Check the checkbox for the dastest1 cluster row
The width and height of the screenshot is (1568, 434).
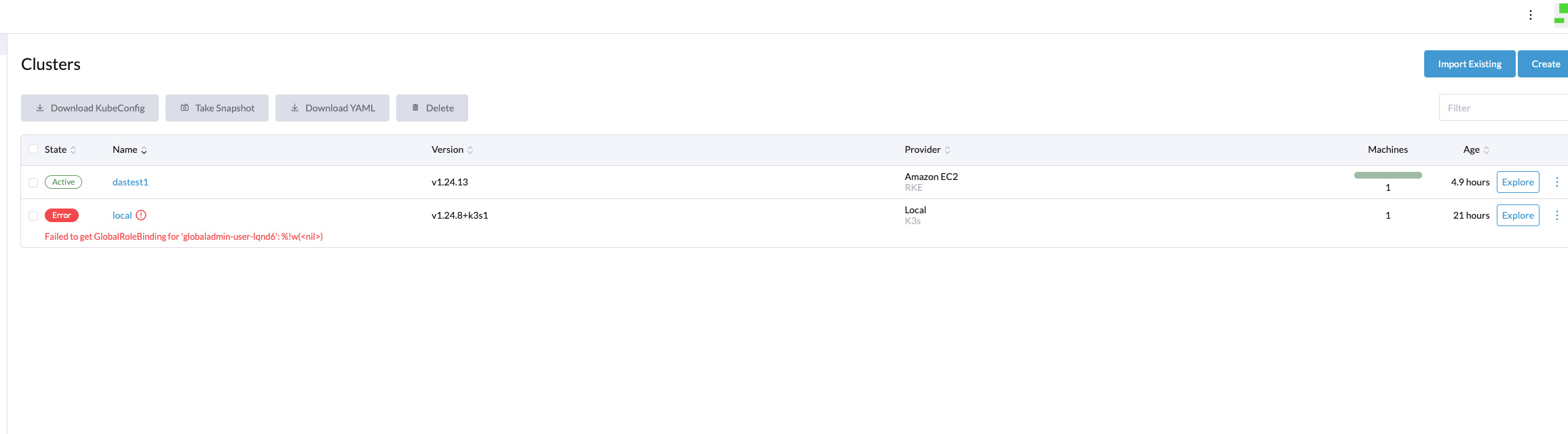(x=33, y=182)
